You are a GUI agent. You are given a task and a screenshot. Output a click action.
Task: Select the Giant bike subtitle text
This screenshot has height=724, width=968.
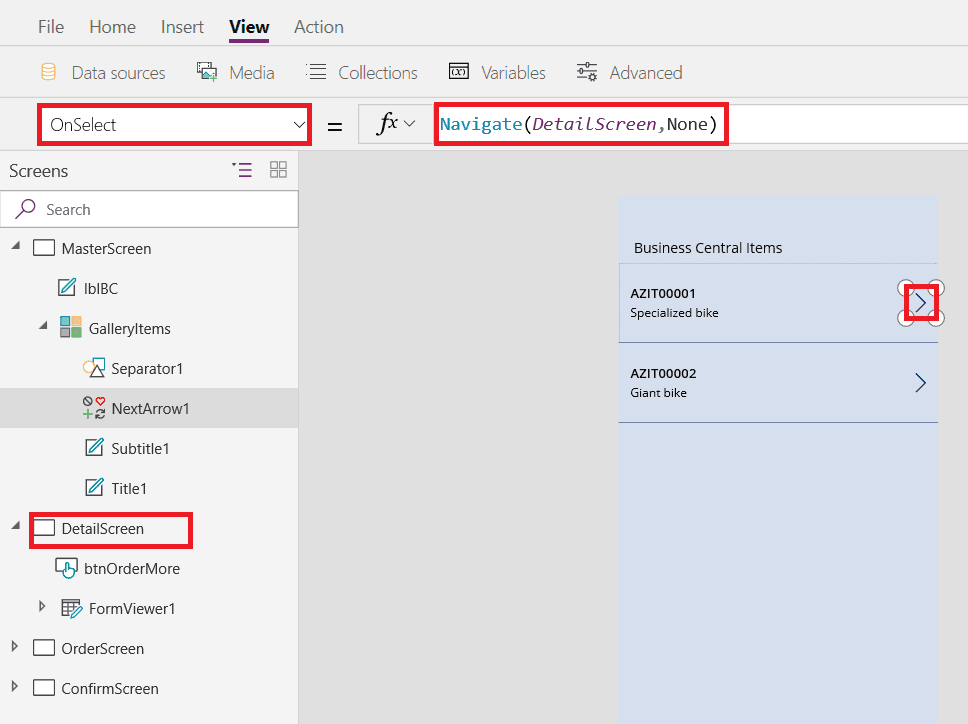click(x=658, y=393)
